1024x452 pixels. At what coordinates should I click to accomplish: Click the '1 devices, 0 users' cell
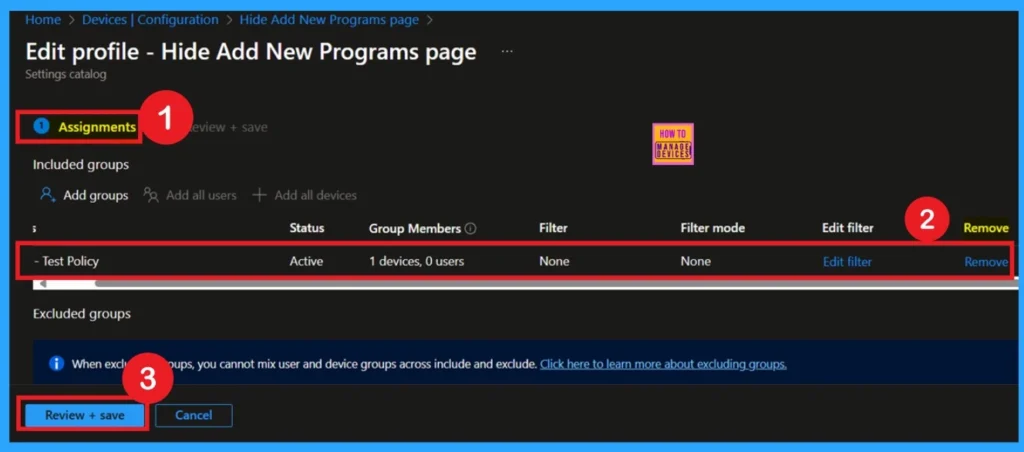417,261
